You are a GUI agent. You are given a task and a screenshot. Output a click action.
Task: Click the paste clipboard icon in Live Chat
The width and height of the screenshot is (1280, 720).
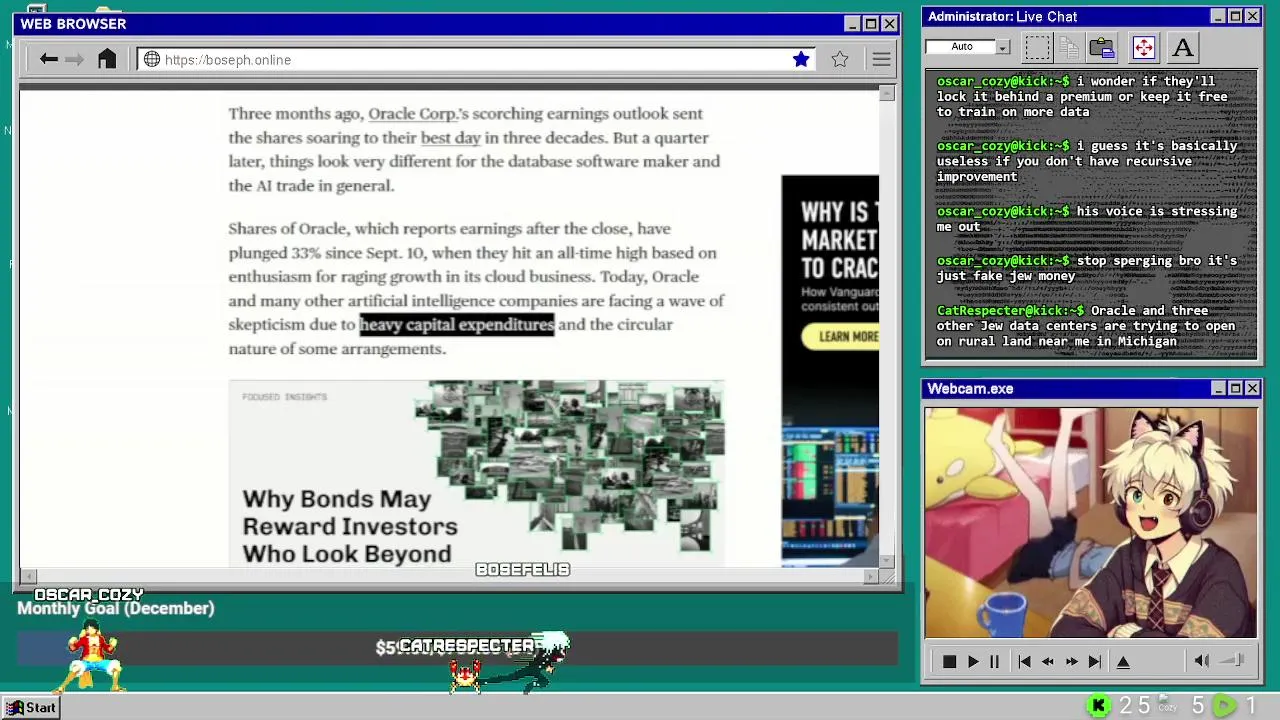[x=1102, y=47]
